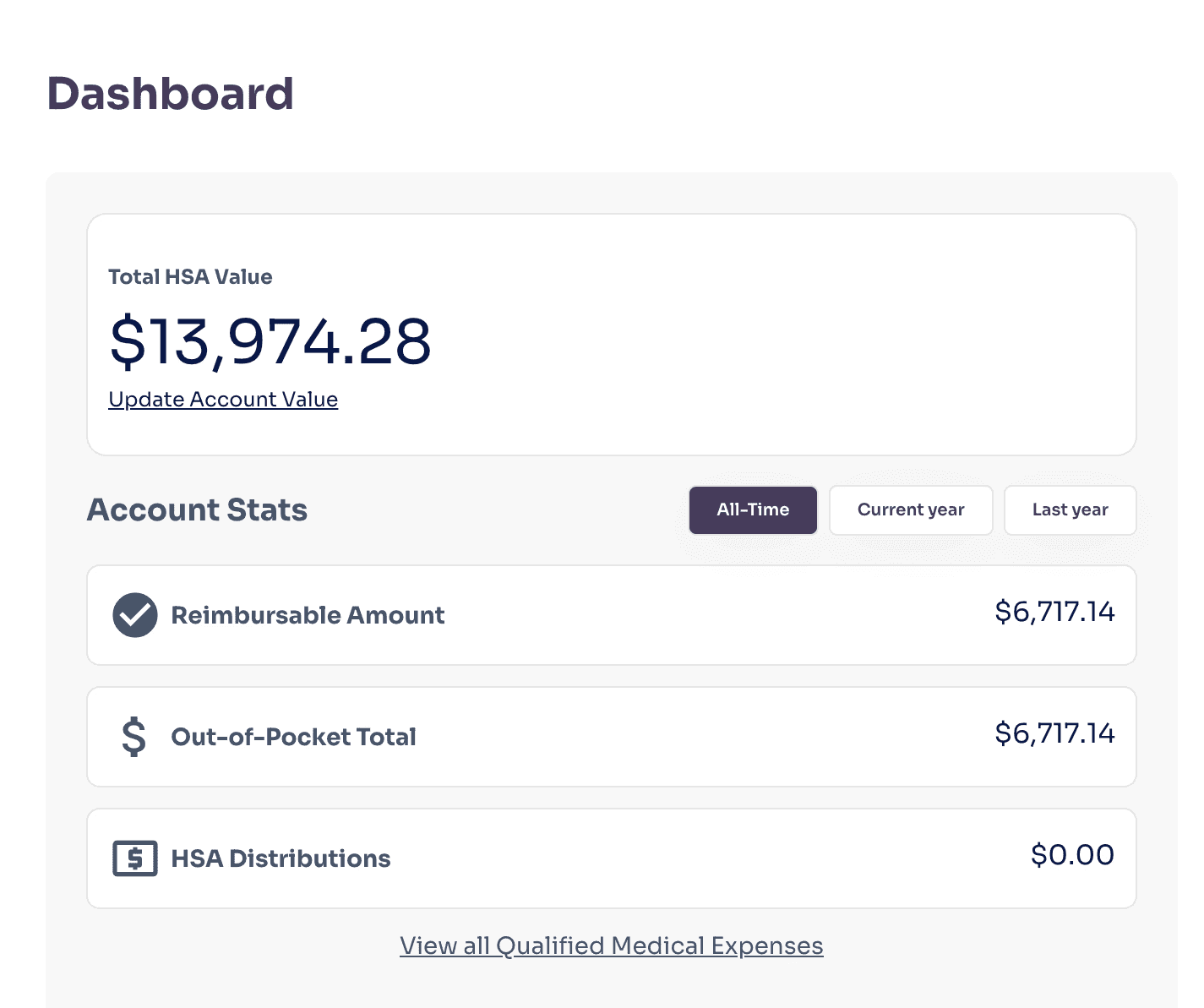Switch stats to Current year

click(911, 510)
